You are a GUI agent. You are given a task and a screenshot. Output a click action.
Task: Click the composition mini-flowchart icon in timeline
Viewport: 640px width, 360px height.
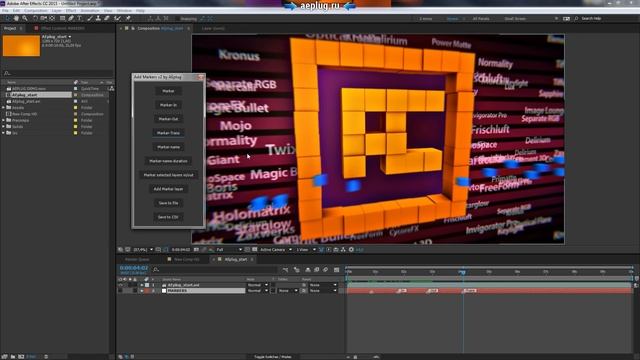[x=285, y=269]
